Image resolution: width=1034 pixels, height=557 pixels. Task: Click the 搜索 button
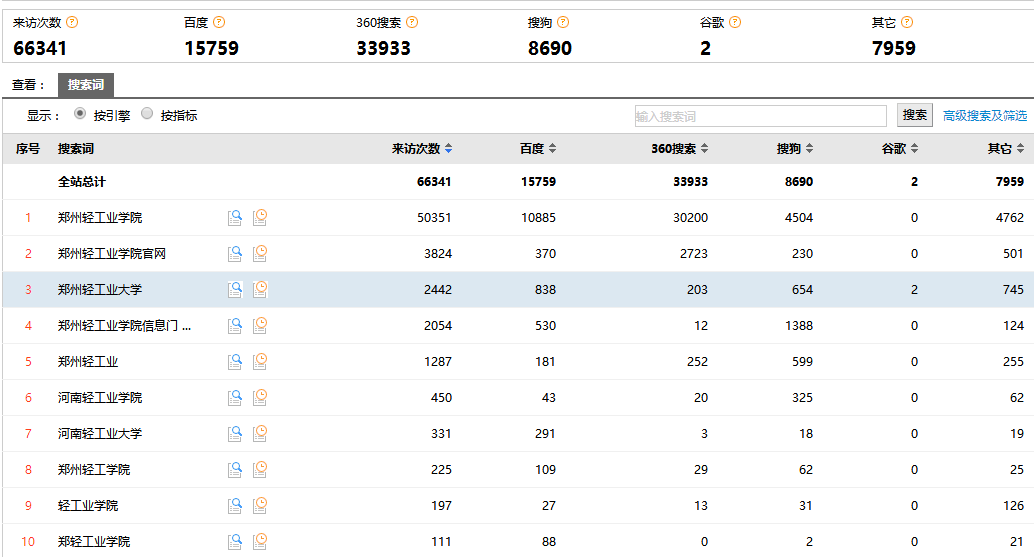[x=914, y=115]
